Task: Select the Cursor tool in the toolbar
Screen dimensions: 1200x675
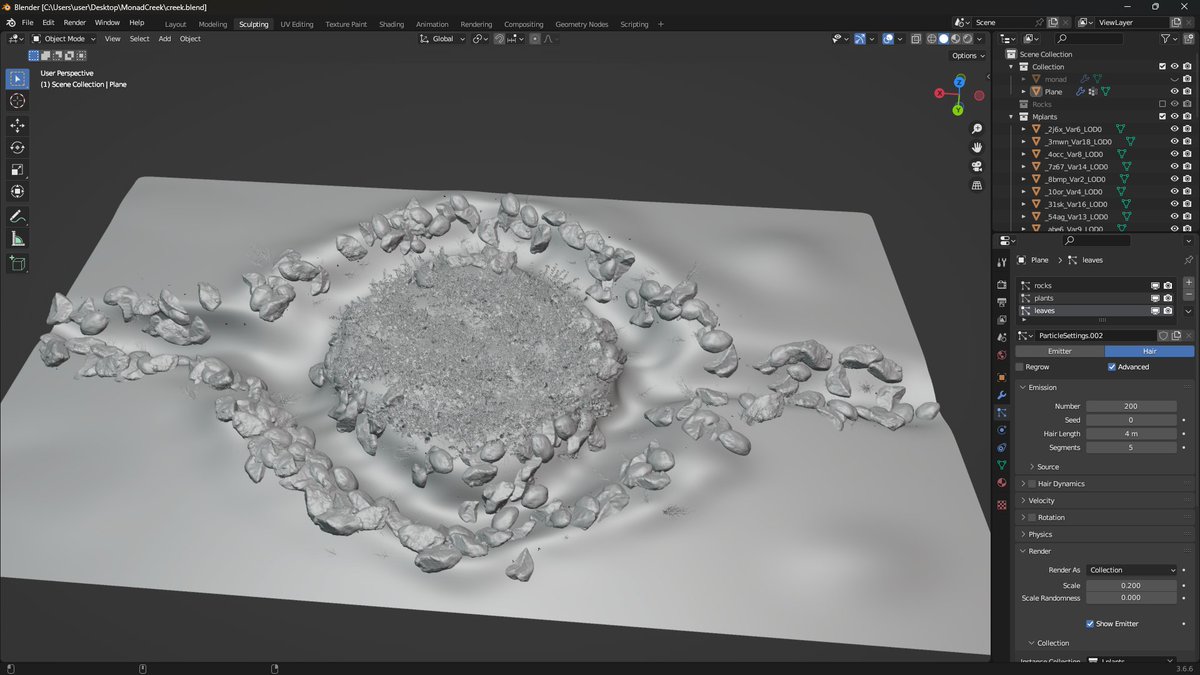Action: (x=17, y=101)
